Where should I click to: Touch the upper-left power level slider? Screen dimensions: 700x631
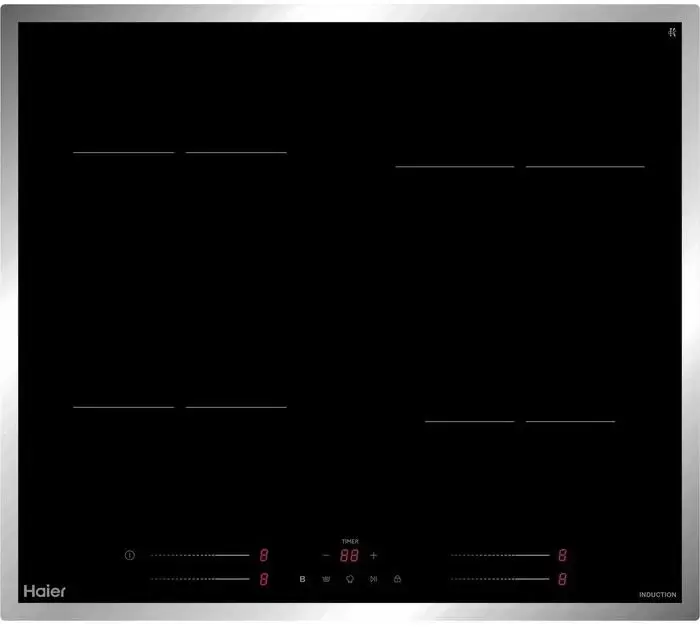[x=199, y=555]
